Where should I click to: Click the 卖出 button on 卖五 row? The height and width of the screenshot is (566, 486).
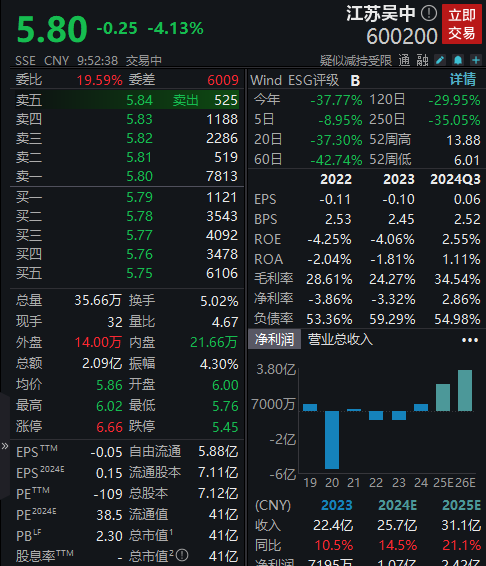186,100
